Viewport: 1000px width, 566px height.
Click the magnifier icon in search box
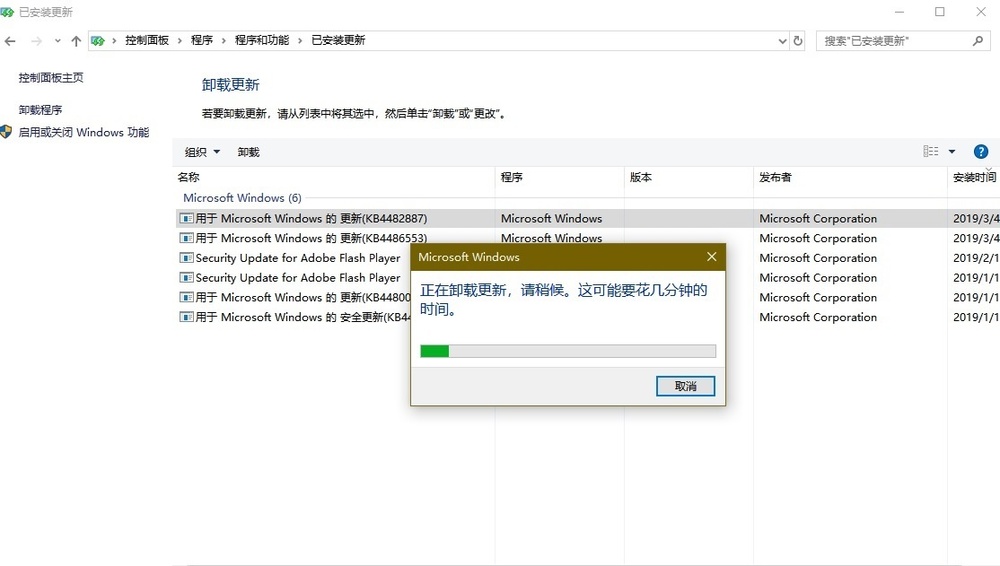(x=978, y=41)
